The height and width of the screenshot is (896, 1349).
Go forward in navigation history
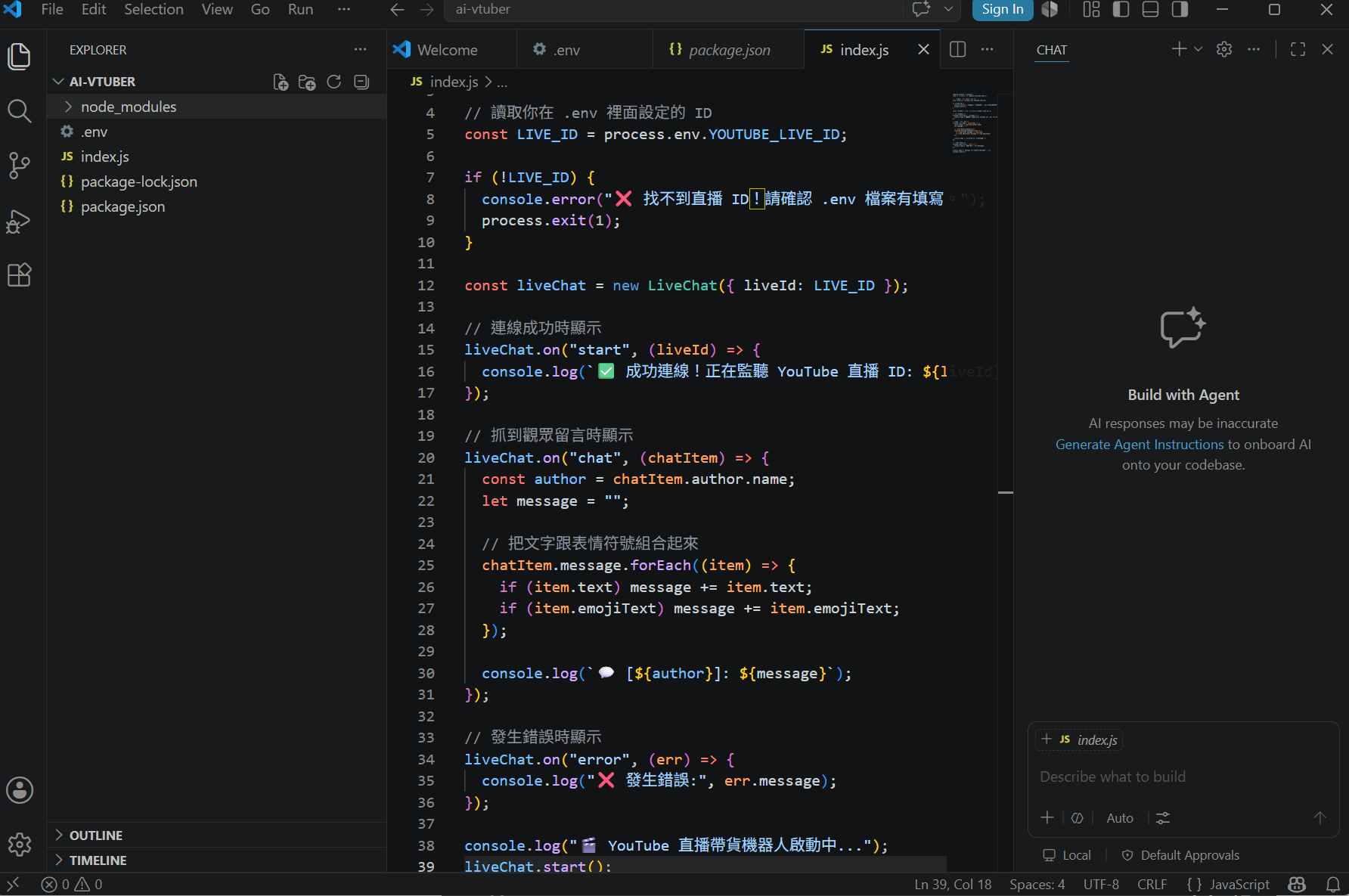427,10
